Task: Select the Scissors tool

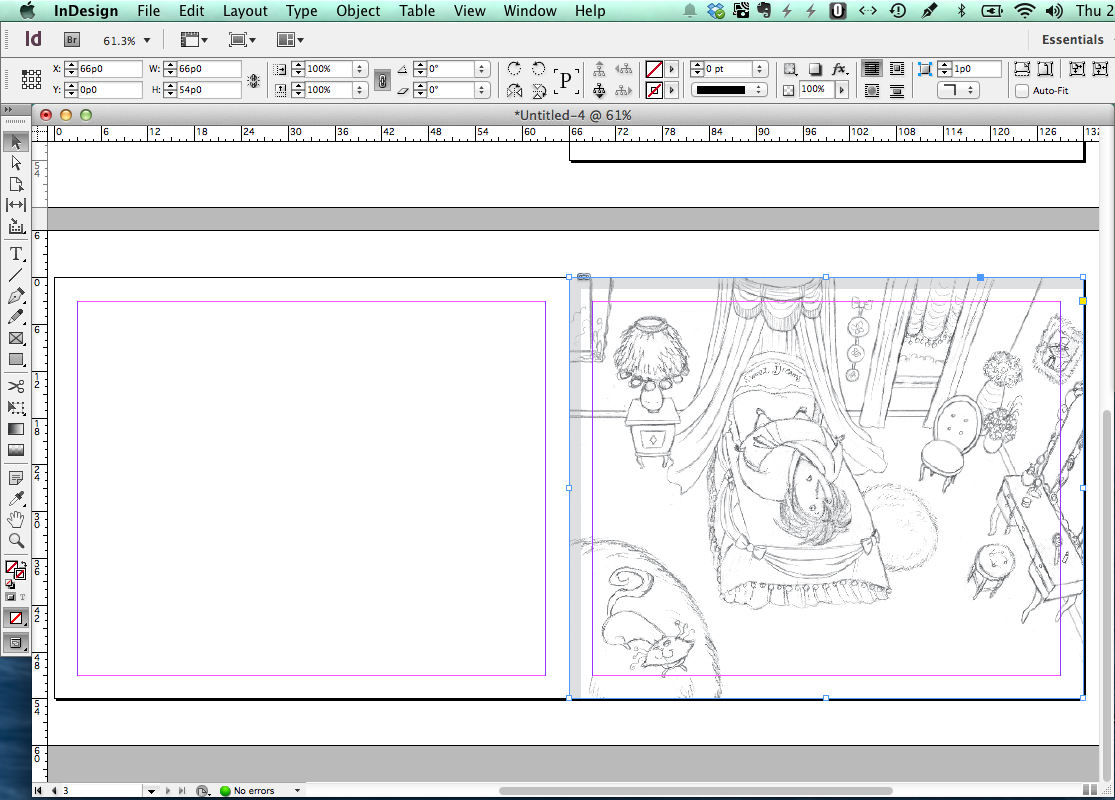Action: pos(16,386)
